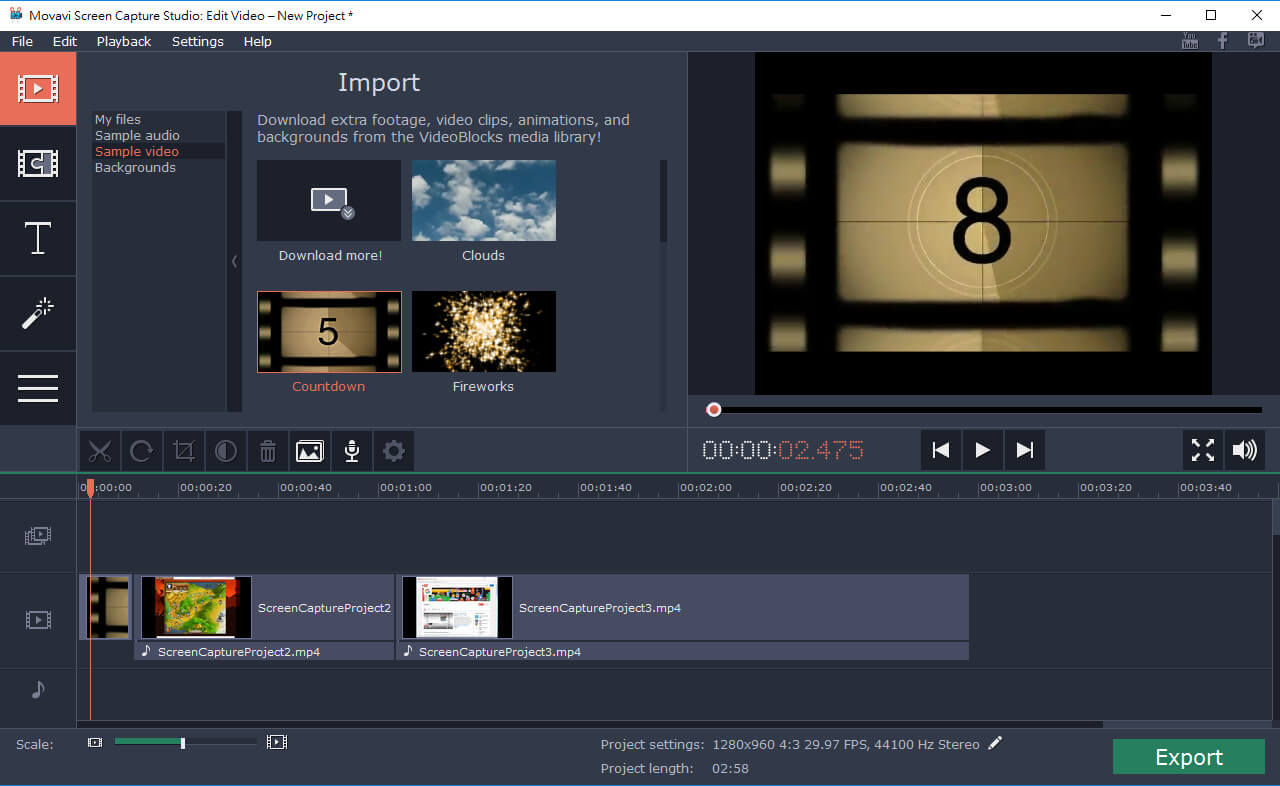1280x786 pixels.
Task: Open the Color Adjustments icon
Action: coord(226,451)
